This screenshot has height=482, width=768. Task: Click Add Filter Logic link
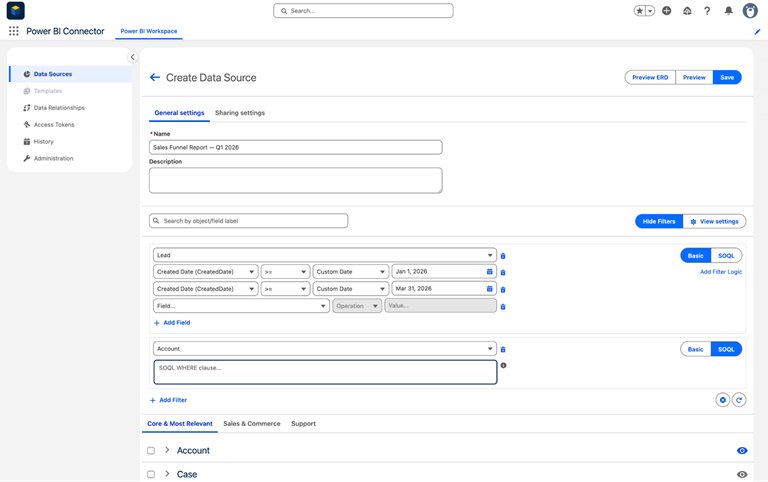(720, 272)
